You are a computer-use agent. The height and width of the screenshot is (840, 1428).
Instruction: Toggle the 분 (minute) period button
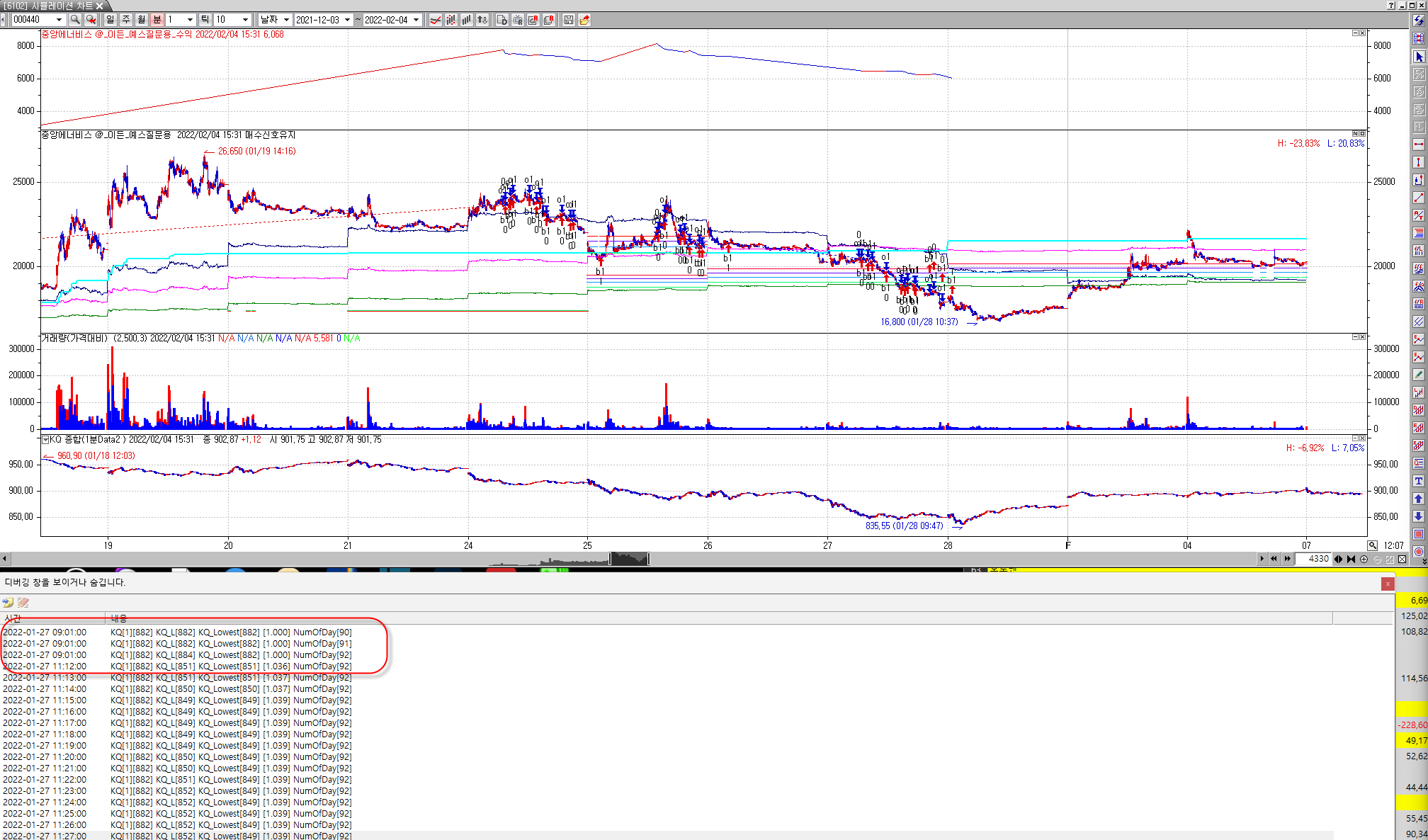(157, 20)
